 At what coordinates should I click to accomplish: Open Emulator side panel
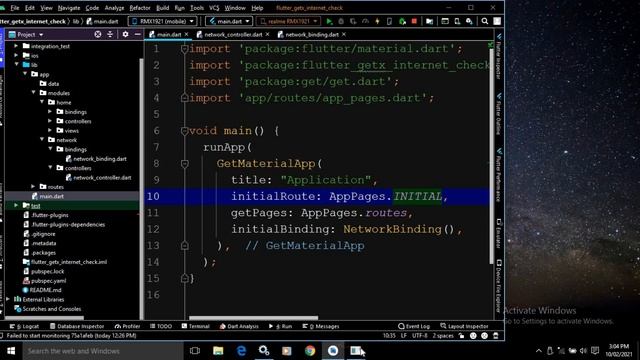[x=498, y=233]
